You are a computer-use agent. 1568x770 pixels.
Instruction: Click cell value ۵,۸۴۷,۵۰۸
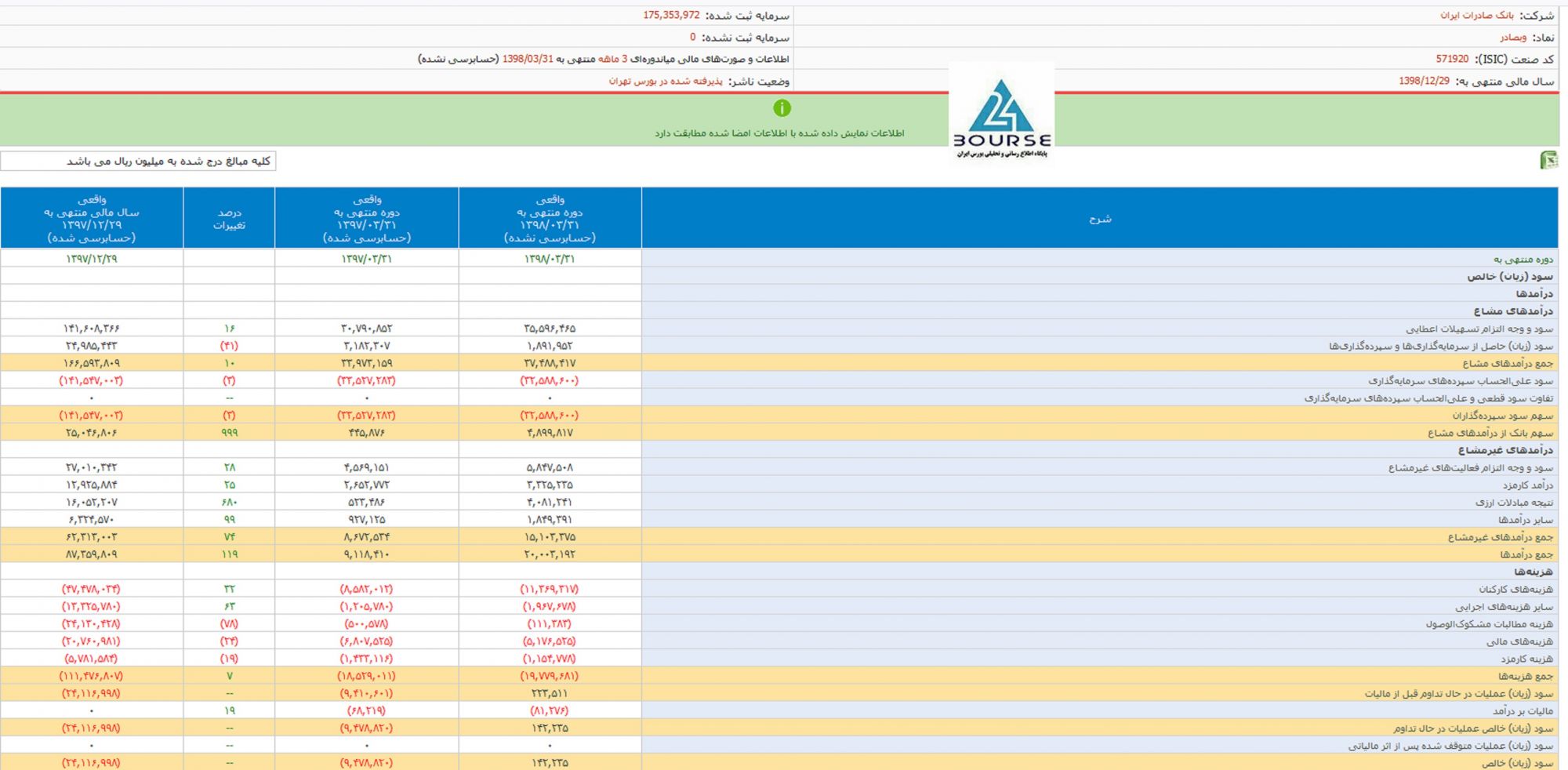tap(550, 467)
